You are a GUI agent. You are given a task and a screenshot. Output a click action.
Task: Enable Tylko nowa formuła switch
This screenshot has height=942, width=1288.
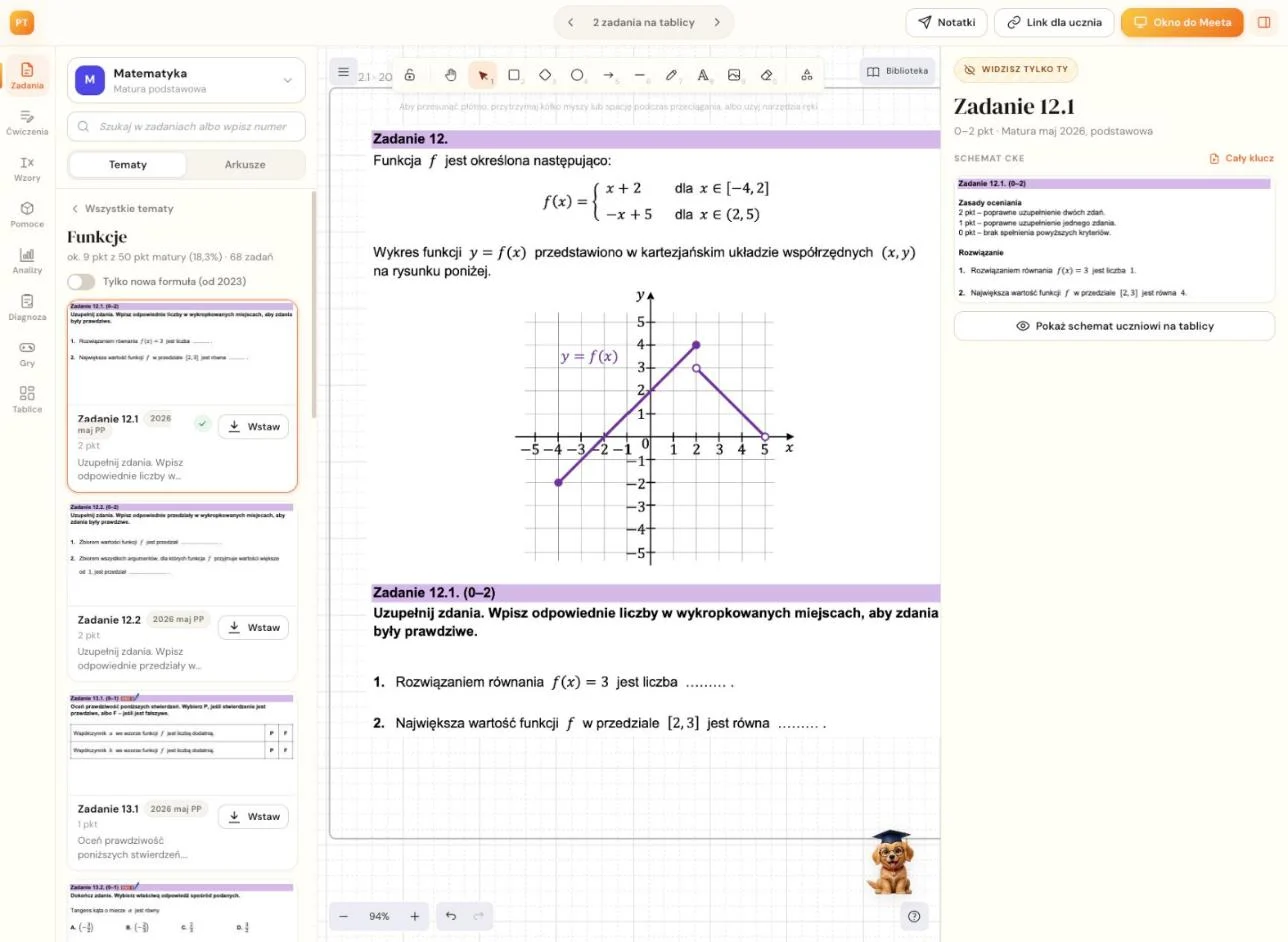pyautogui.click(x=81, y=282)
